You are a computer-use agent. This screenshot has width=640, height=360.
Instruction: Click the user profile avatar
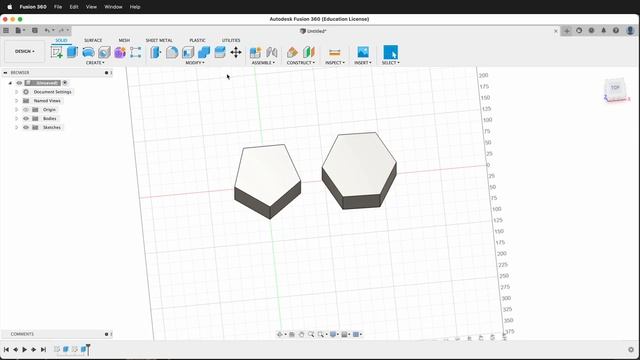pyautogui.click(x=630, y=31)
